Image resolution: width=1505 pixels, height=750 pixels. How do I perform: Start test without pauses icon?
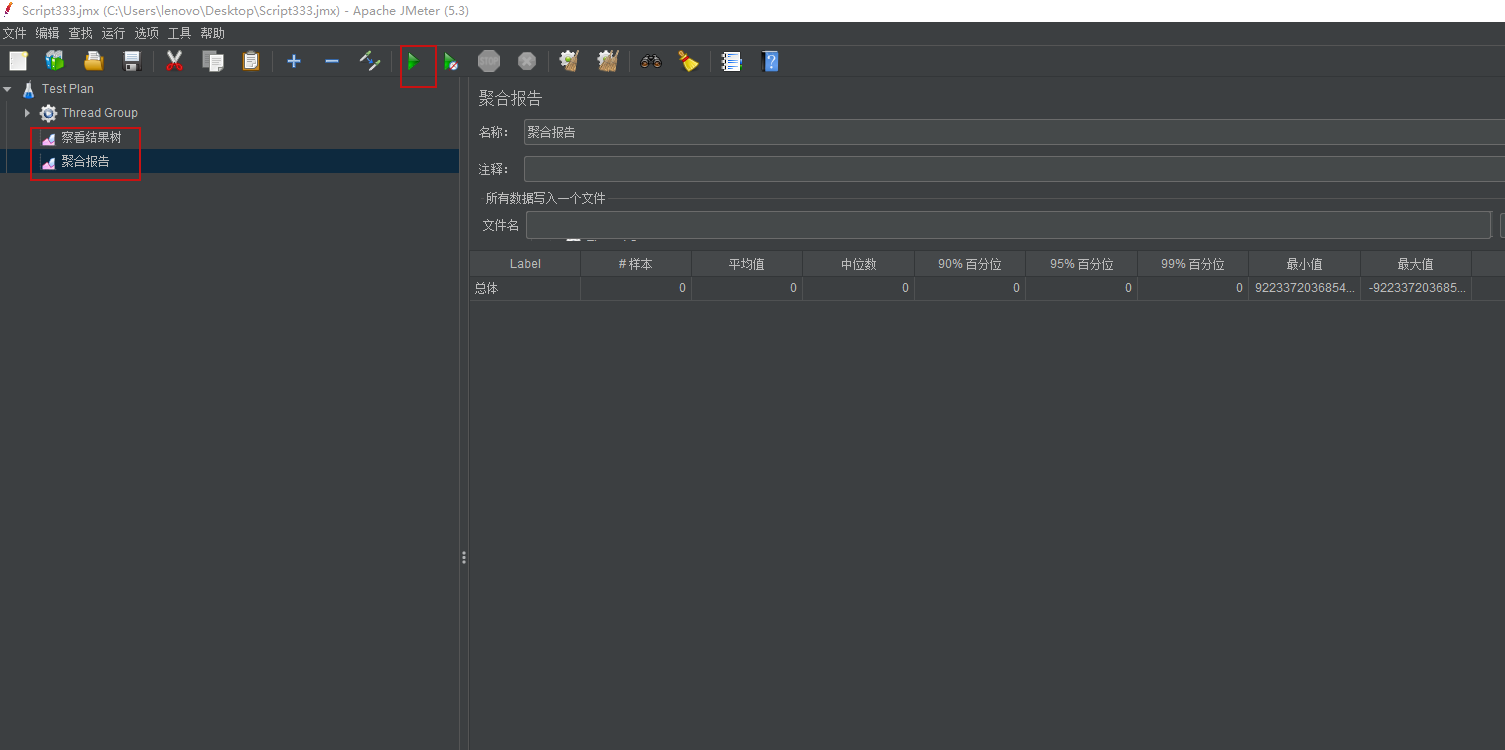(x=451, y=61)
